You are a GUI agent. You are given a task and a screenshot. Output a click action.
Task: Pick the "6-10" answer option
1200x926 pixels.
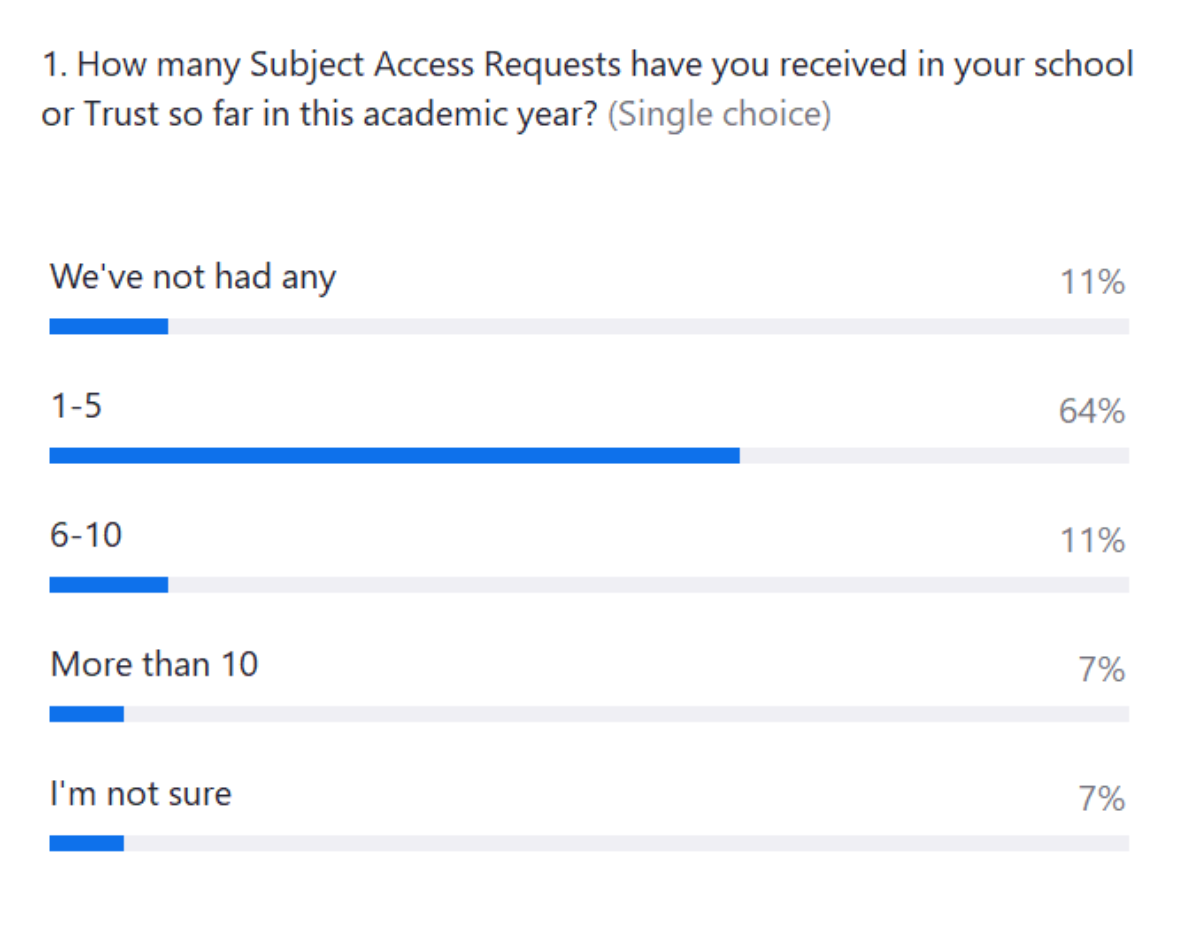point(86,536)
